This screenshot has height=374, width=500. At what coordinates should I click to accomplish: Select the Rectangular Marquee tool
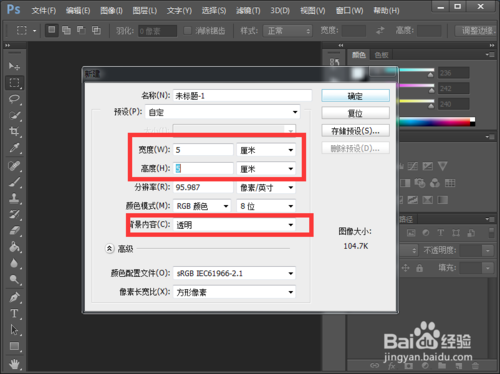pos(14,82)
